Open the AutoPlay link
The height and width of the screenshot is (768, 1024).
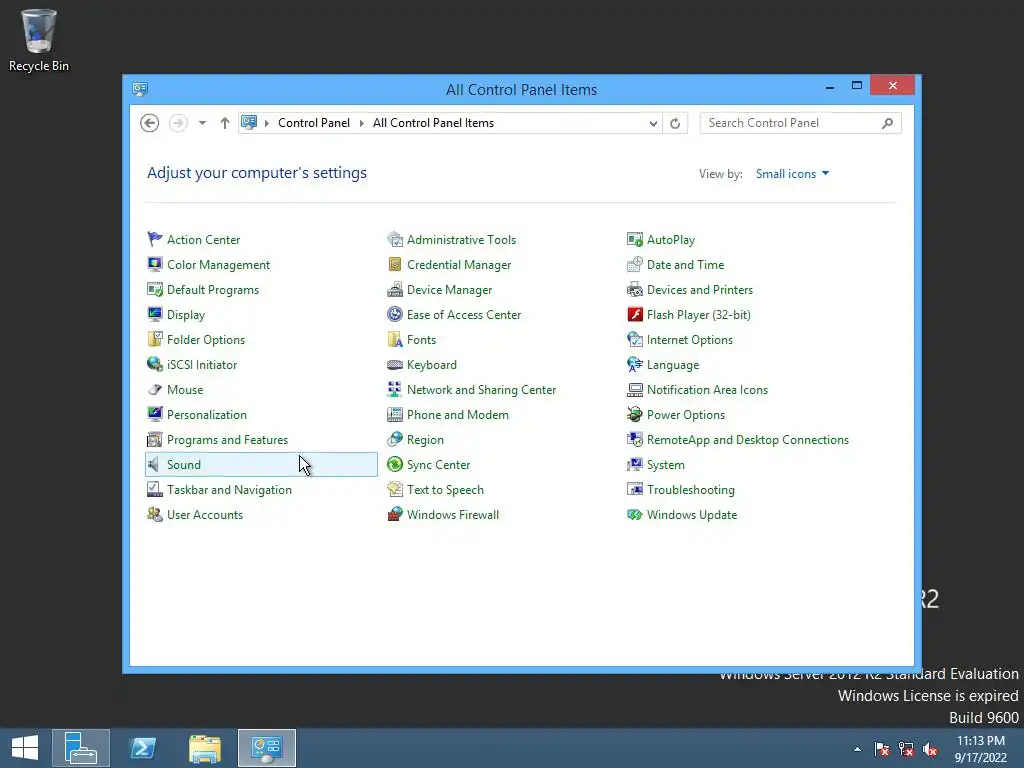point(671,240)
